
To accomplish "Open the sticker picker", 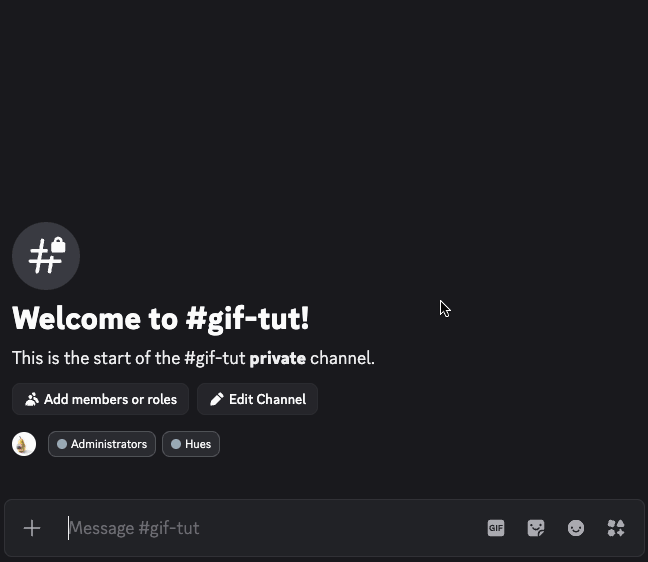I will click(536, 528).
